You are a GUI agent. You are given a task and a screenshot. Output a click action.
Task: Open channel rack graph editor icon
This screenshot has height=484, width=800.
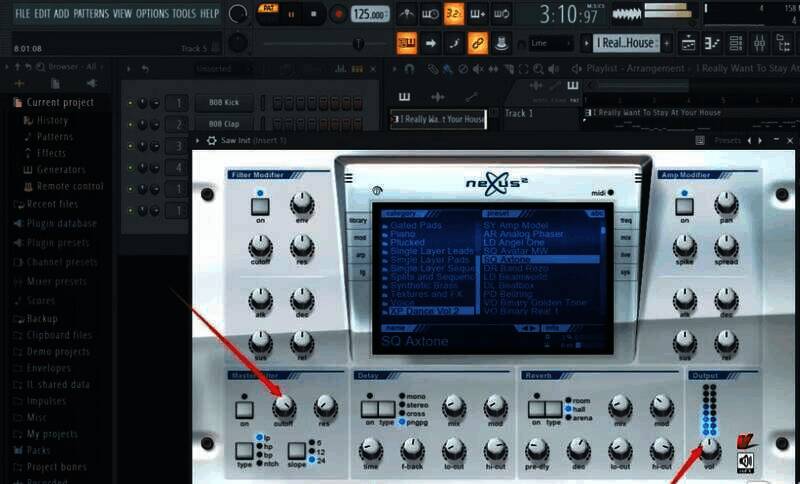point(340,69)
